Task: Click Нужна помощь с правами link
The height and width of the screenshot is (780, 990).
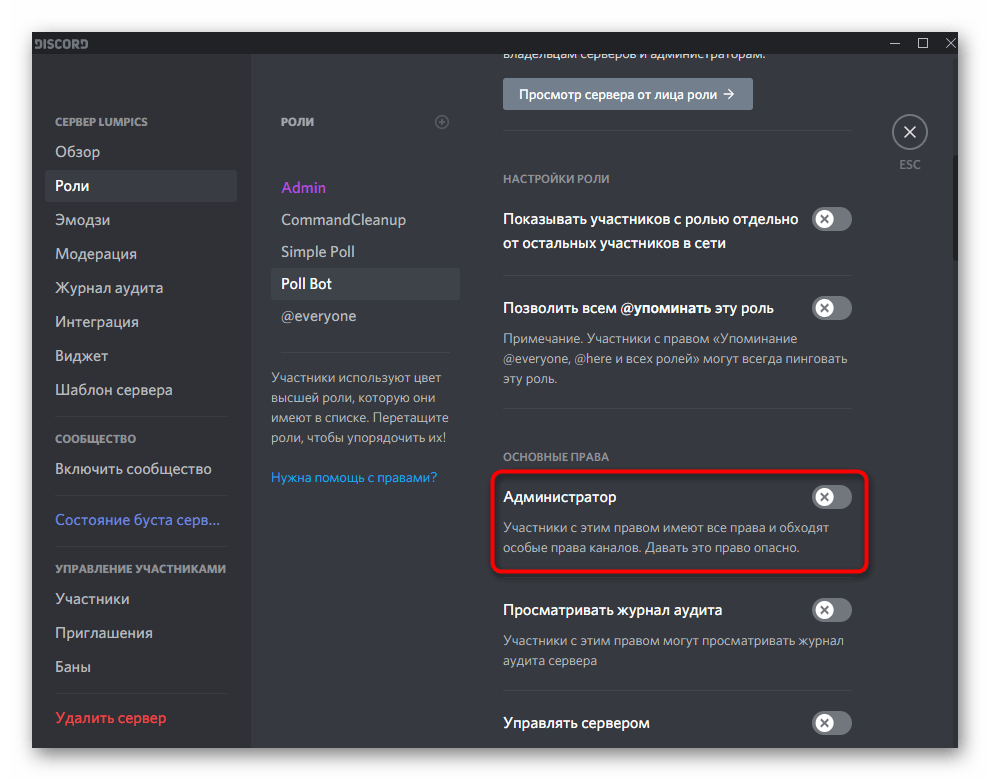Action: point(354,478)
